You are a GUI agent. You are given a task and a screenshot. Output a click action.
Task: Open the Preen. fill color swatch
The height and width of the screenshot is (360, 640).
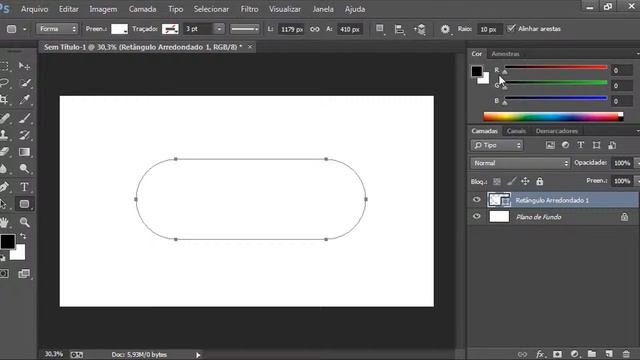click(x=119, y=29)
